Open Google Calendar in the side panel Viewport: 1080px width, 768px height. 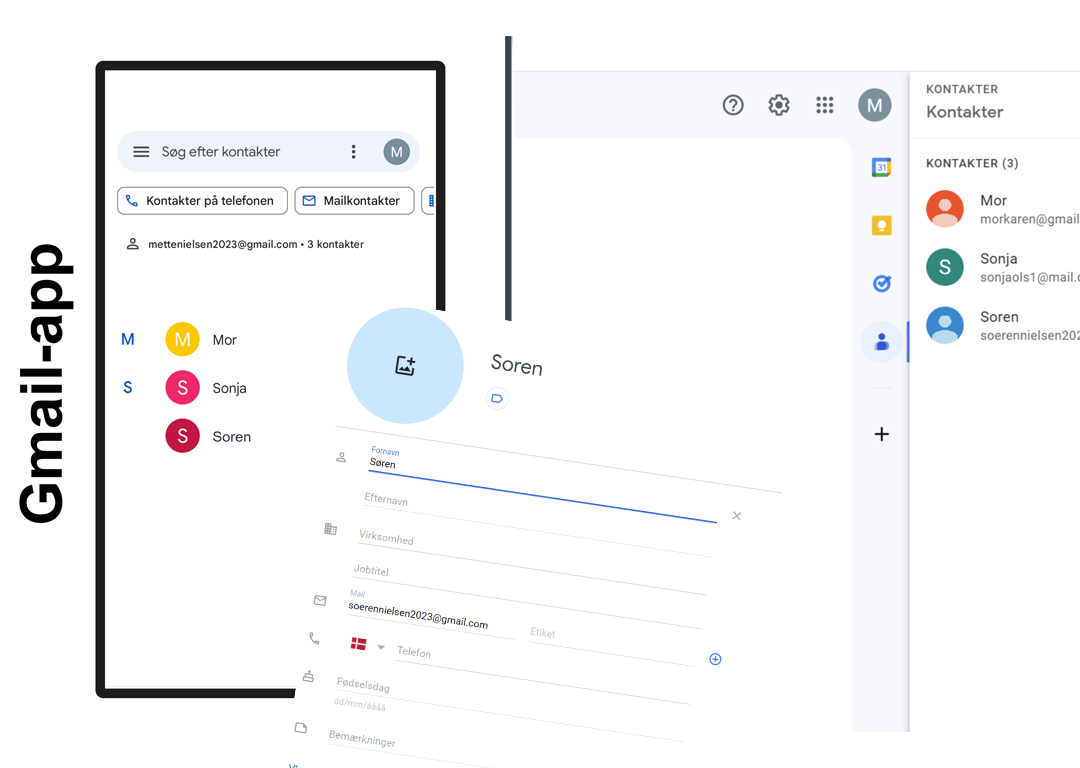pos(882,167)
